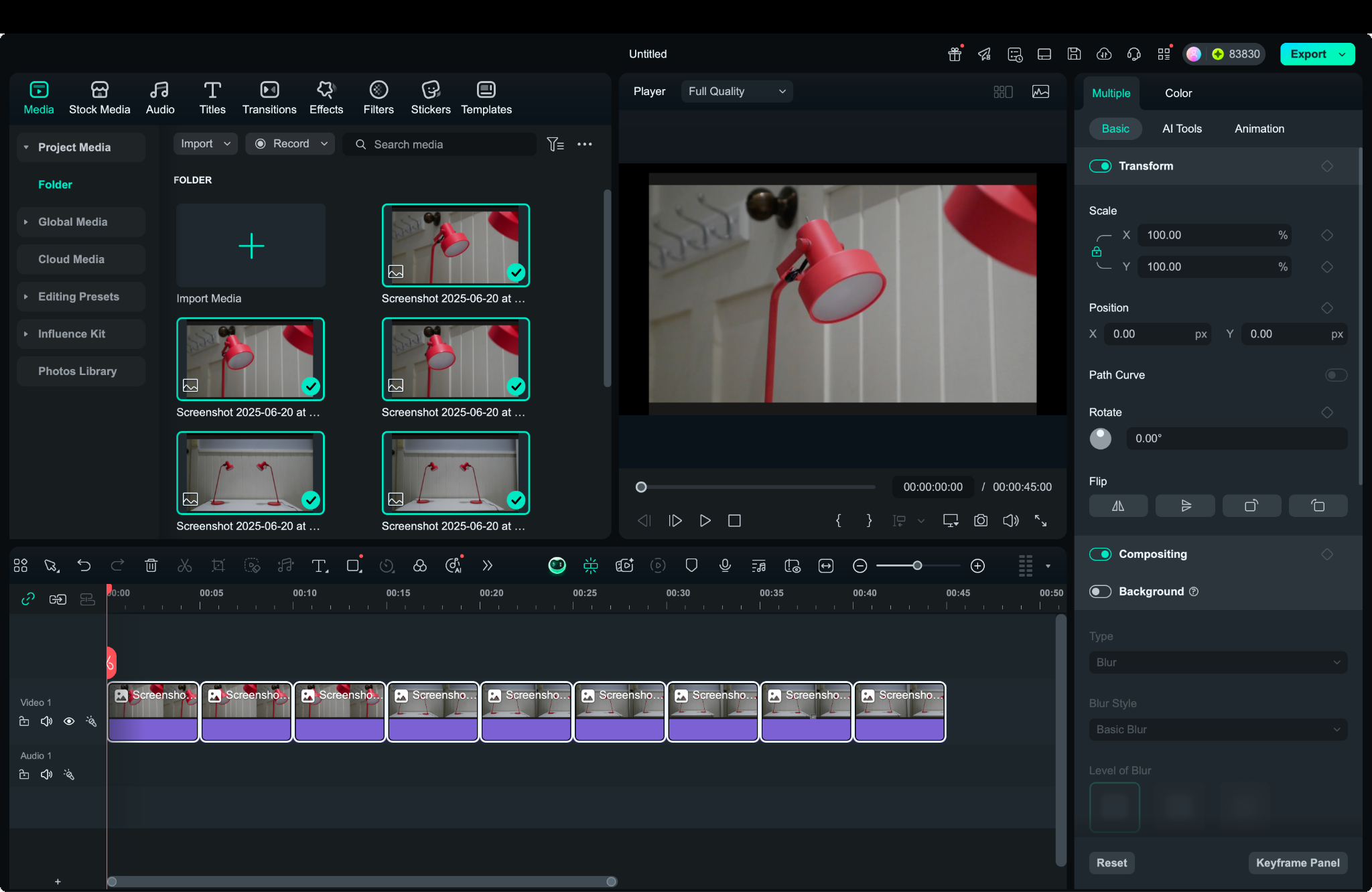This screenshot has width=1372, height=892.
Task: Click the voiceover microphone icon
Action: pos(725,566)
